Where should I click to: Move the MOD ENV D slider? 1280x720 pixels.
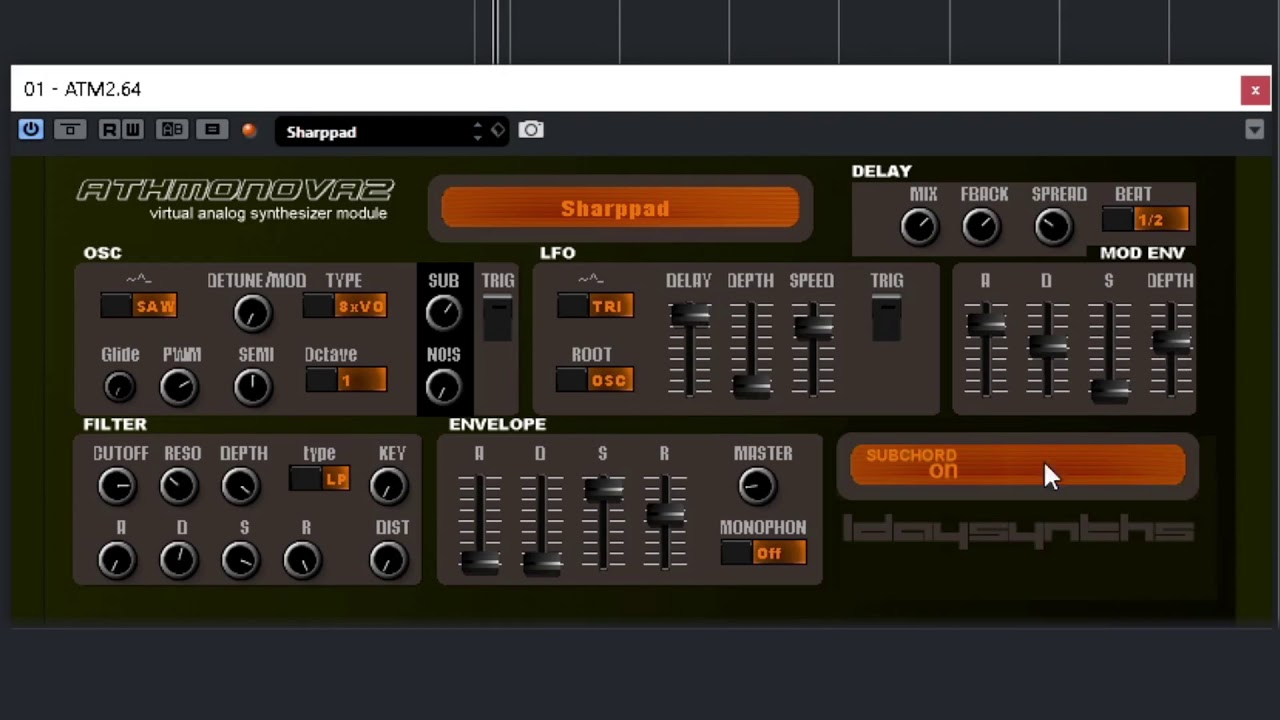(x=1048, y=346)
